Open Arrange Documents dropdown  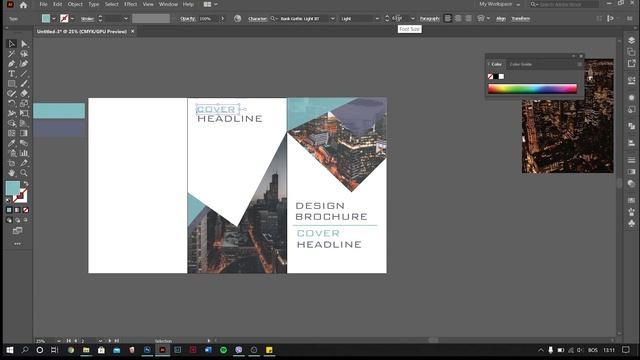coord(210,4)
